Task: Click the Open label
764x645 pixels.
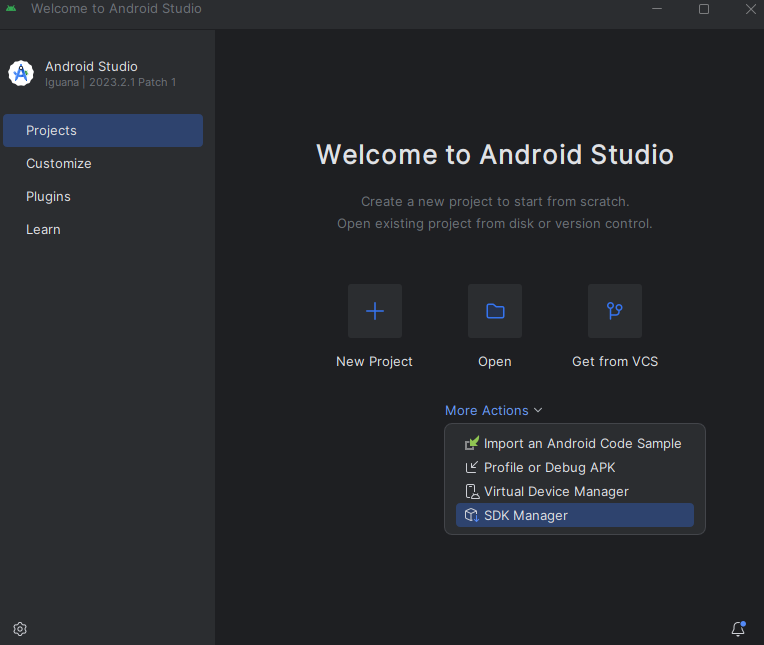Action: tap(495, 361)
